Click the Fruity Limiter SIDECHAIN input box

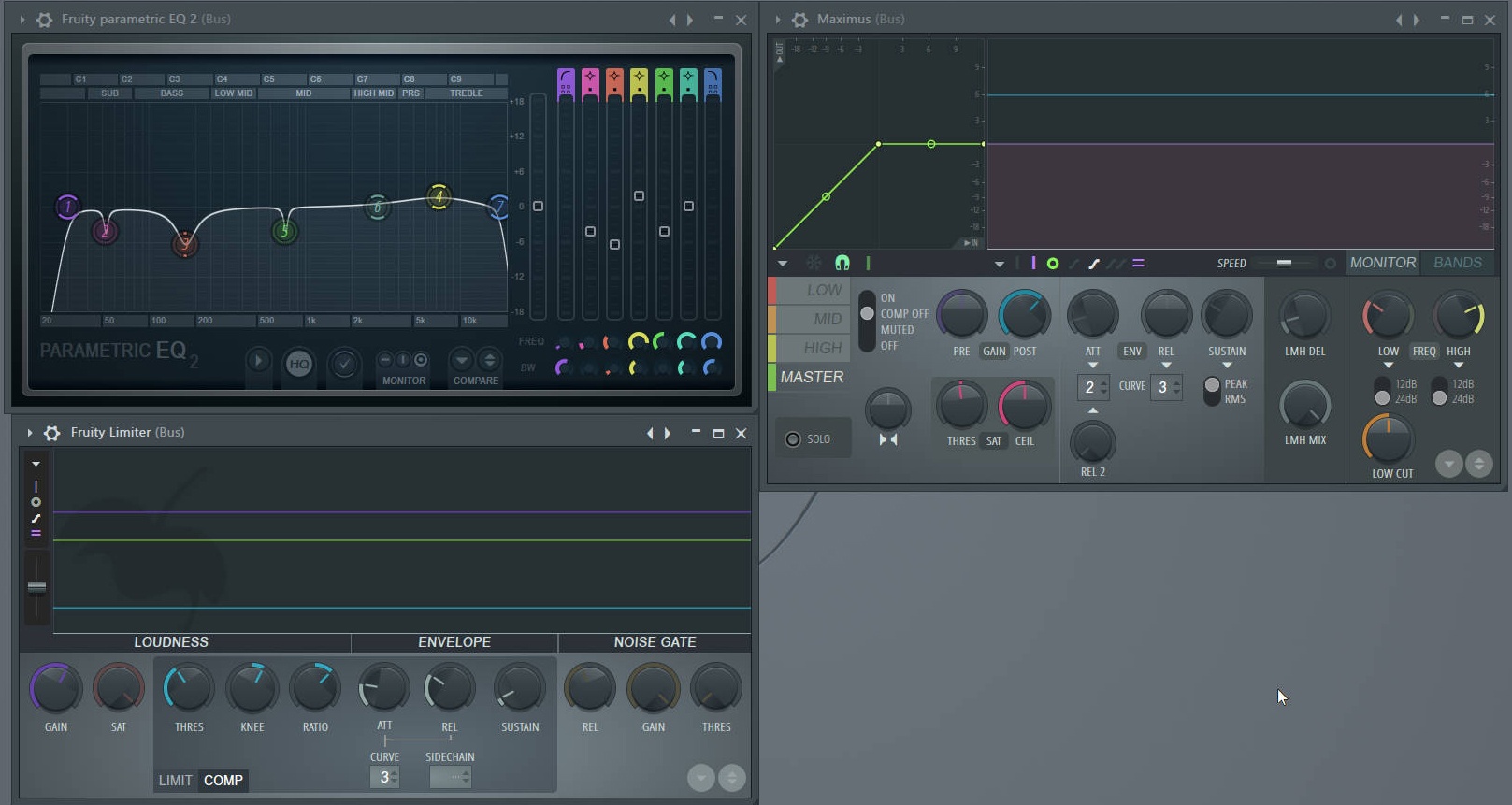[x=450, y=777]
